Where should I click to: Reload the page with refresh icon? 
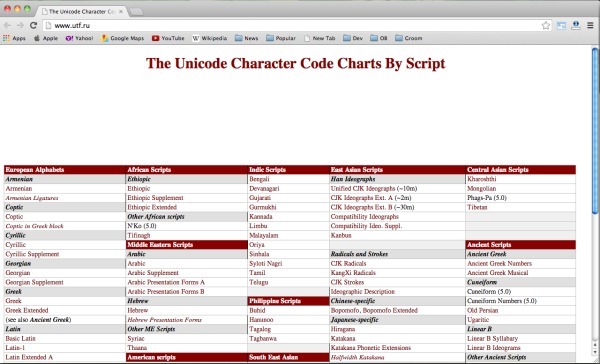[33, 25]
